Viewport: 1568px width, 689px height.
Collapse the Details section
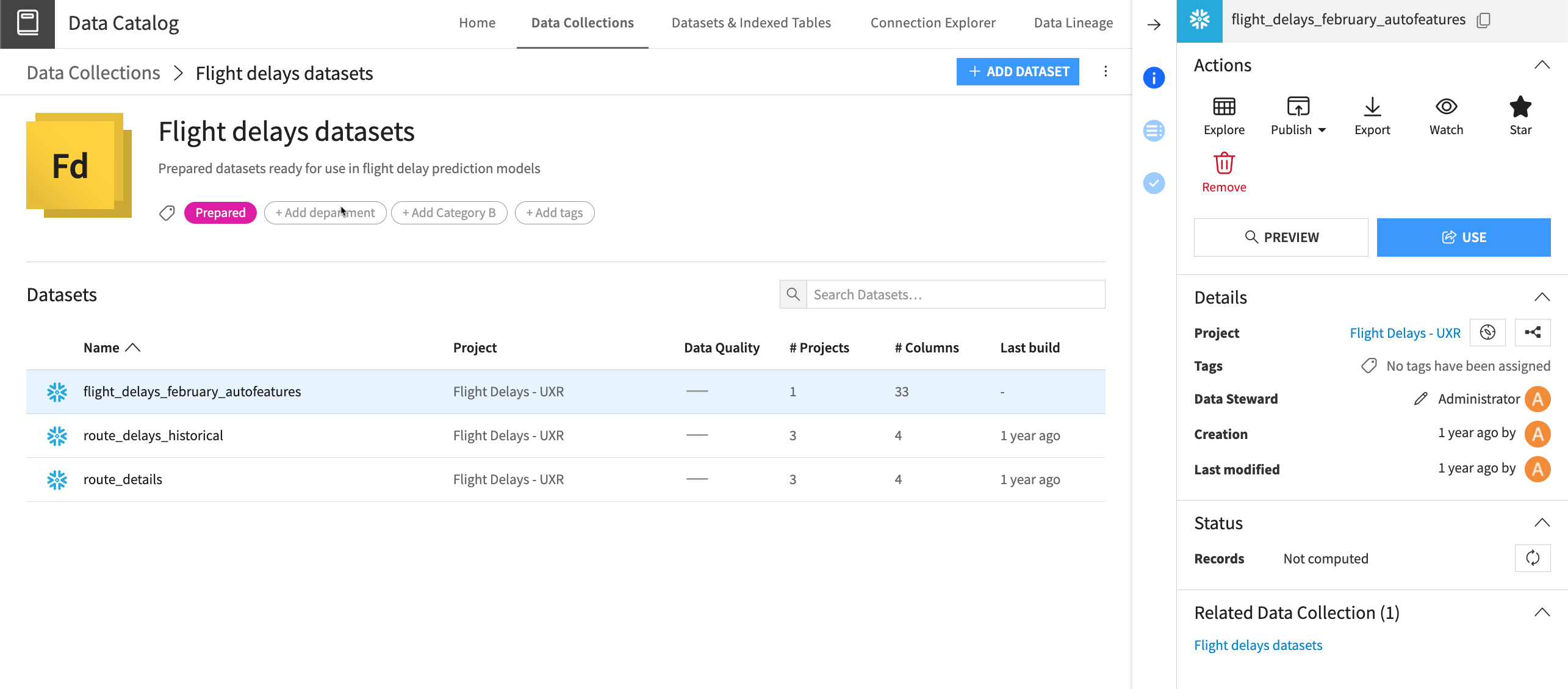[x=1542, y=298]
